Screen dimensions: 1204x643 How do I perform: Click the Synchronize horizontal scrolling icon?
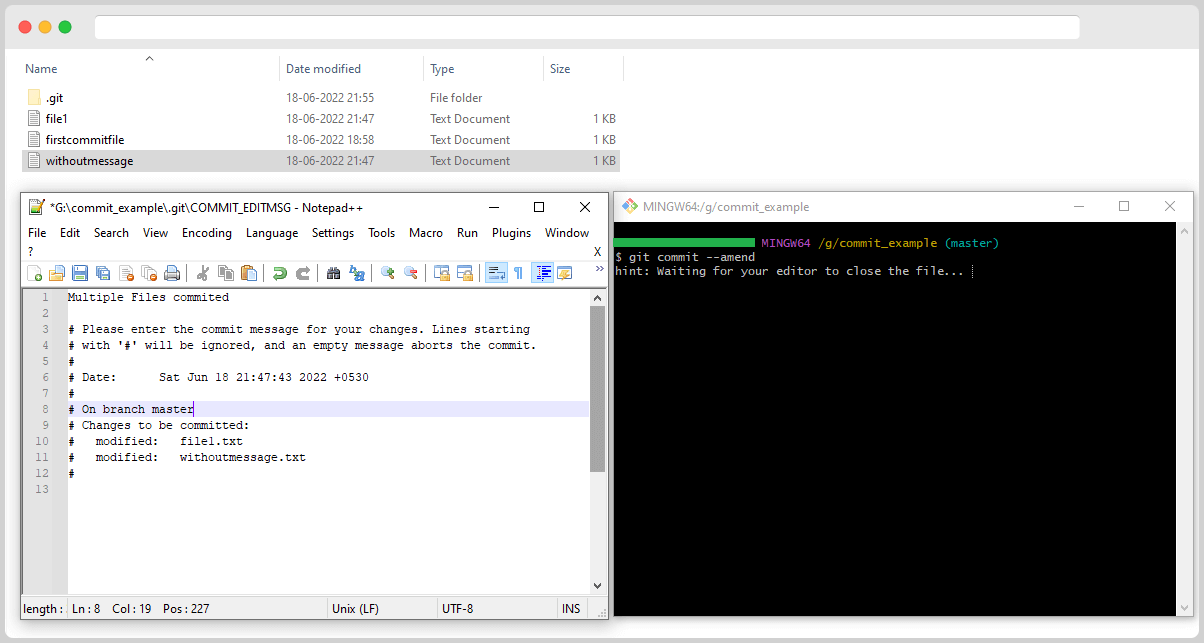point(464,273)
